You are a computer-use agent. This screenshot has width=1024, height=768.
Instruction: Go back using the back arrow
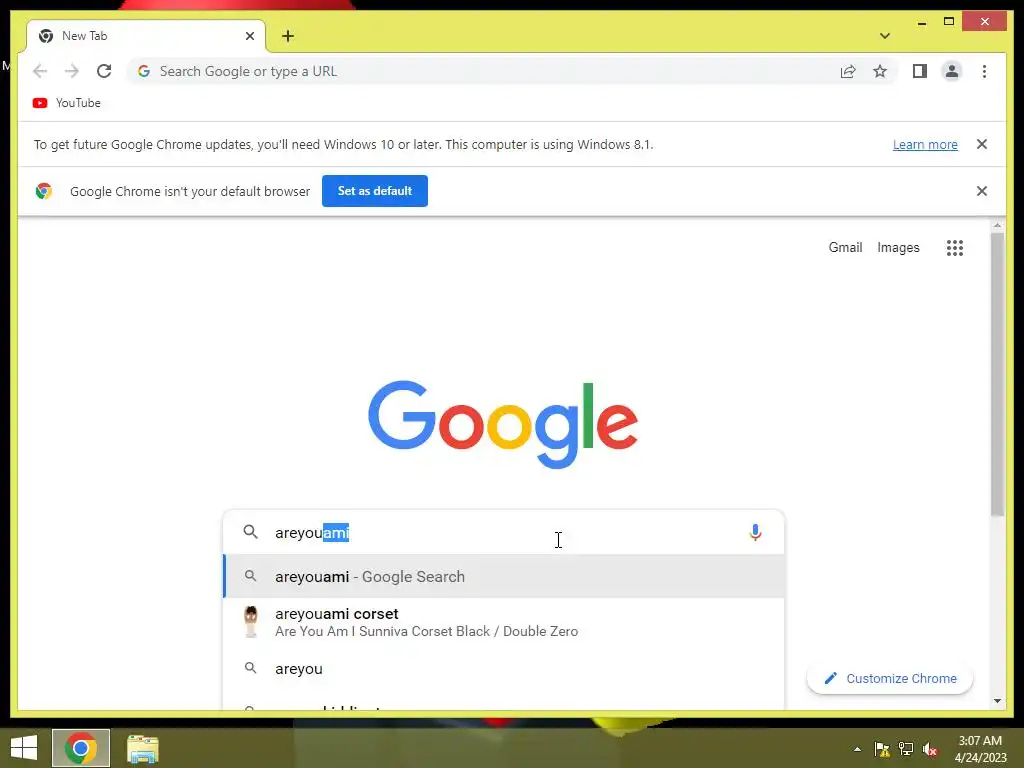tap(40, 71)
